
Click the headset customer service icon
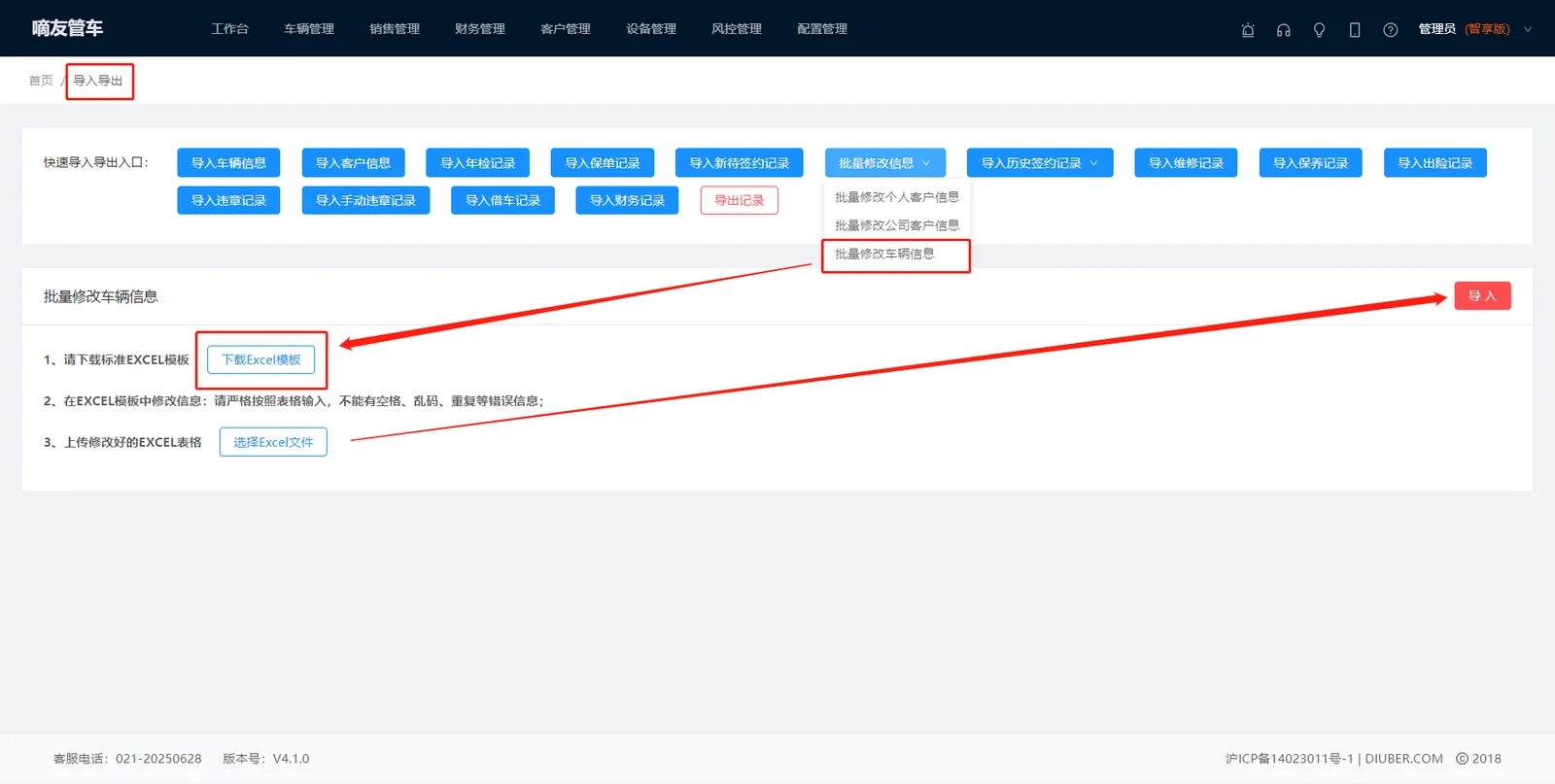(1284, 30)
